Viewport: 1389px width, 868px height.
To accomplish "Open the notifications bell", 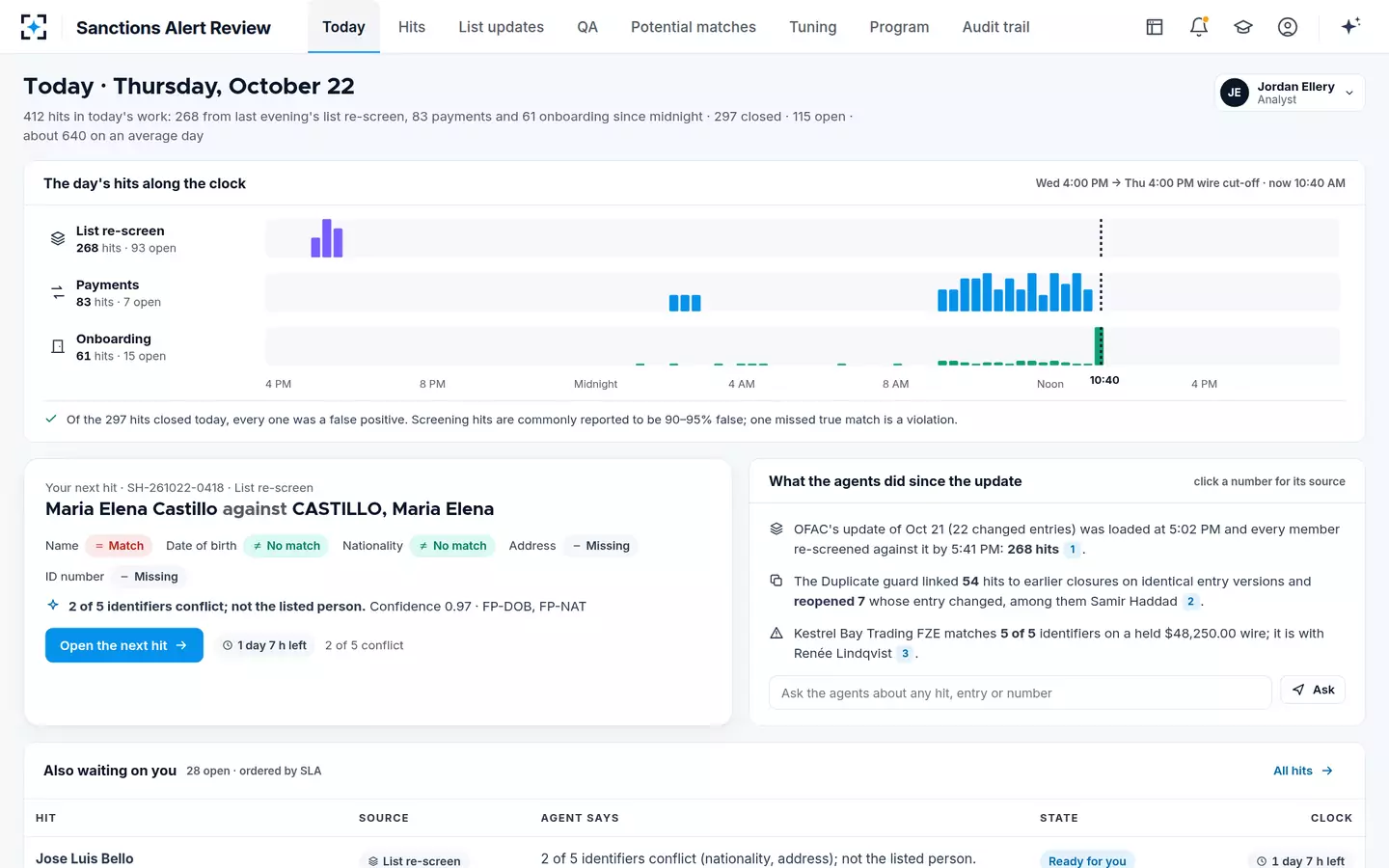I will tap(1199, 27).
